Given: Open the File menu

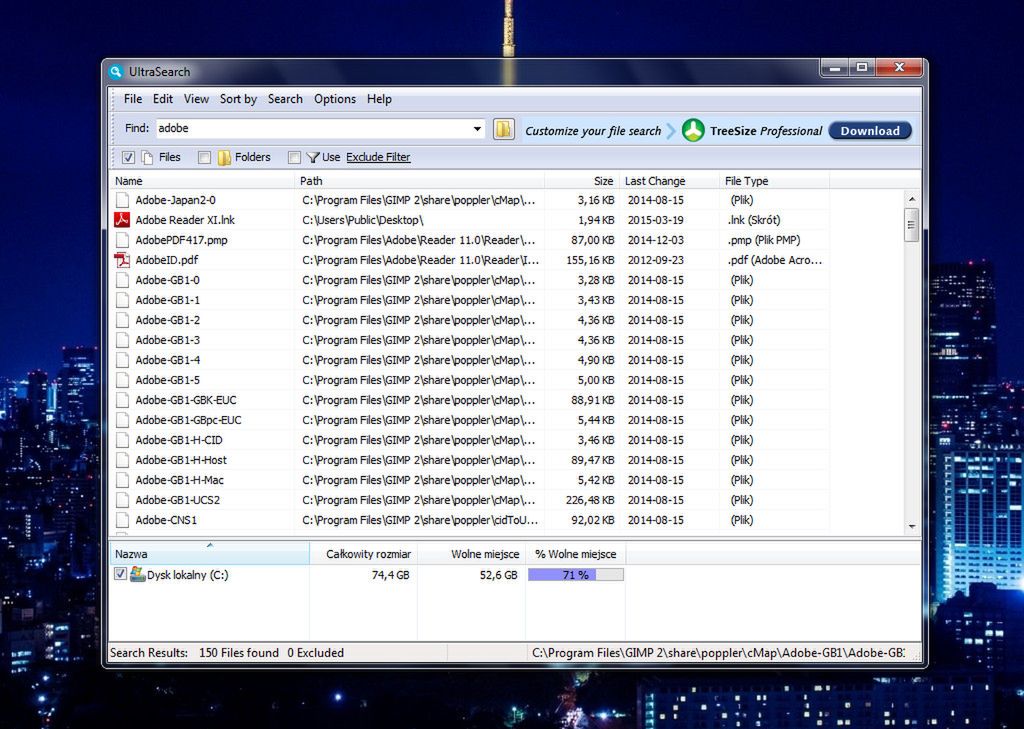Looking at the screenshot, I should [x=133, y=99].
